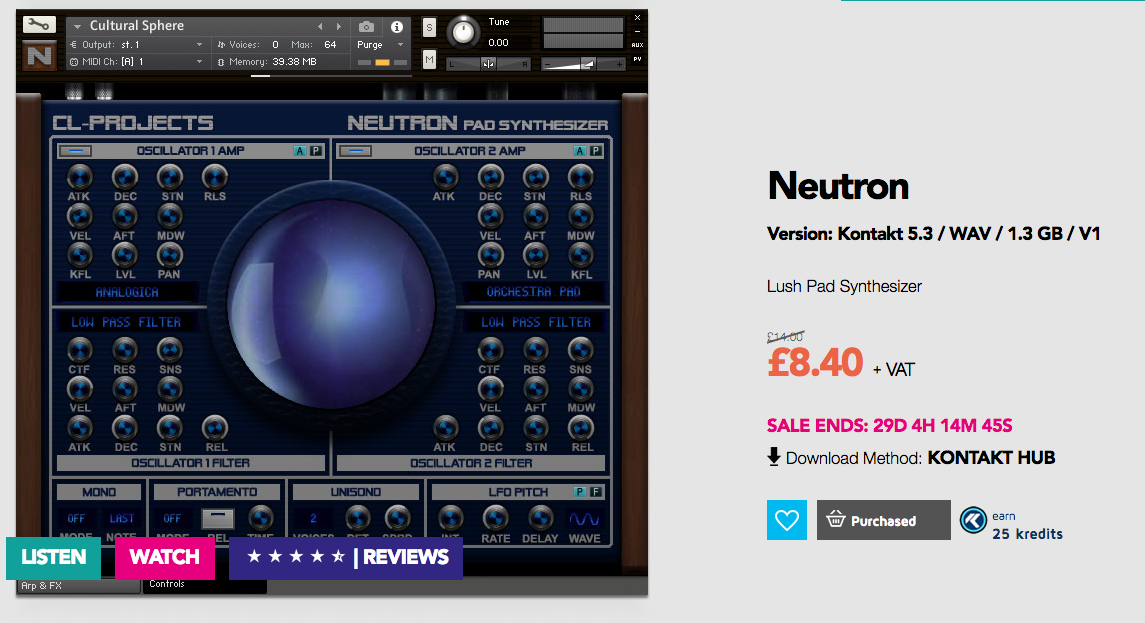Open Oscillator 2 LOW PASS FILTER type selector
This screenshot has height=623, width=1145.
[x=535, y=322]
